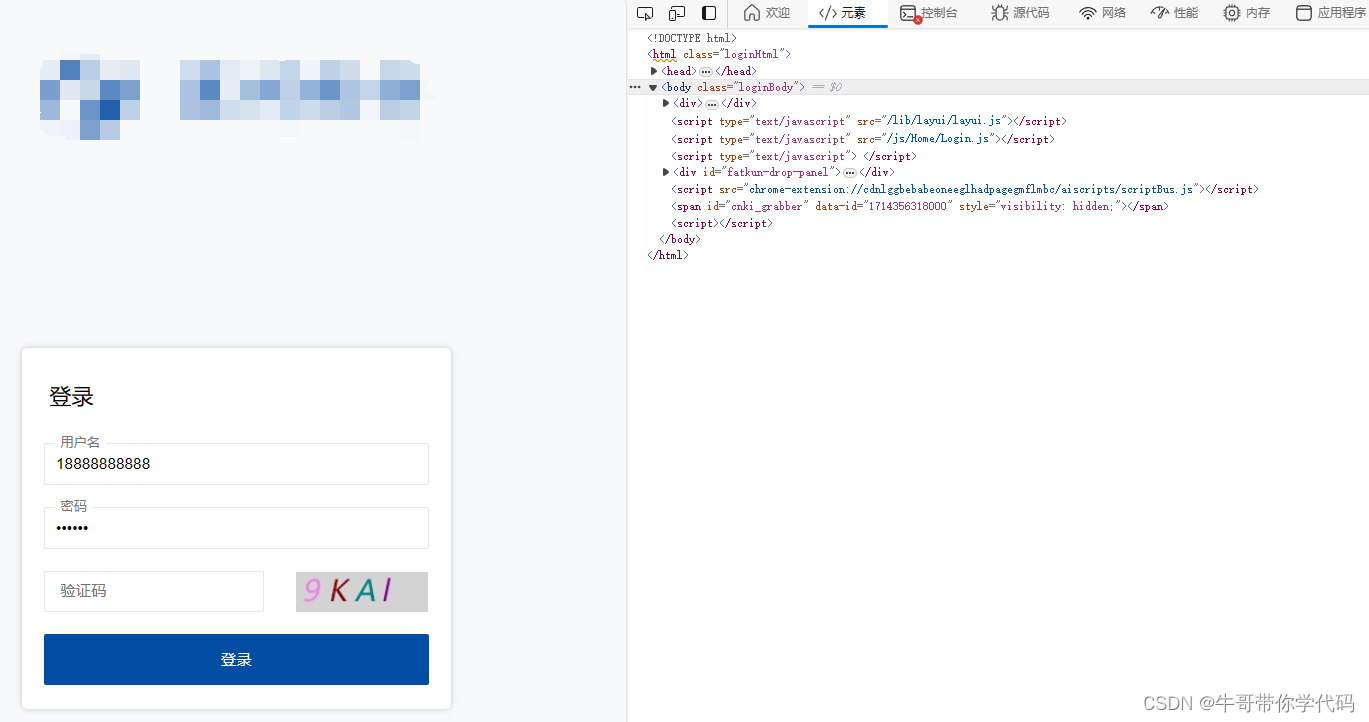Expand the head node triangle
Image resolution: width=1369 pixels, height=722 pixels.
654,71
